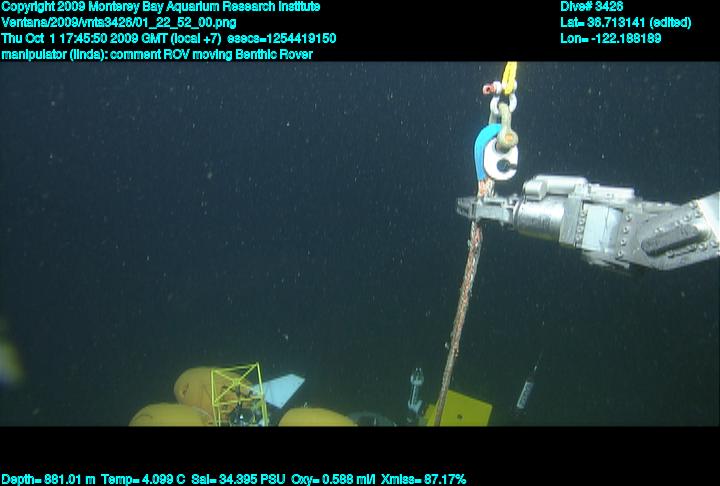The width and height of the screenshot is (720, 486).
Task: Click the esecs=1254419150 value
Action: [281, 38]
